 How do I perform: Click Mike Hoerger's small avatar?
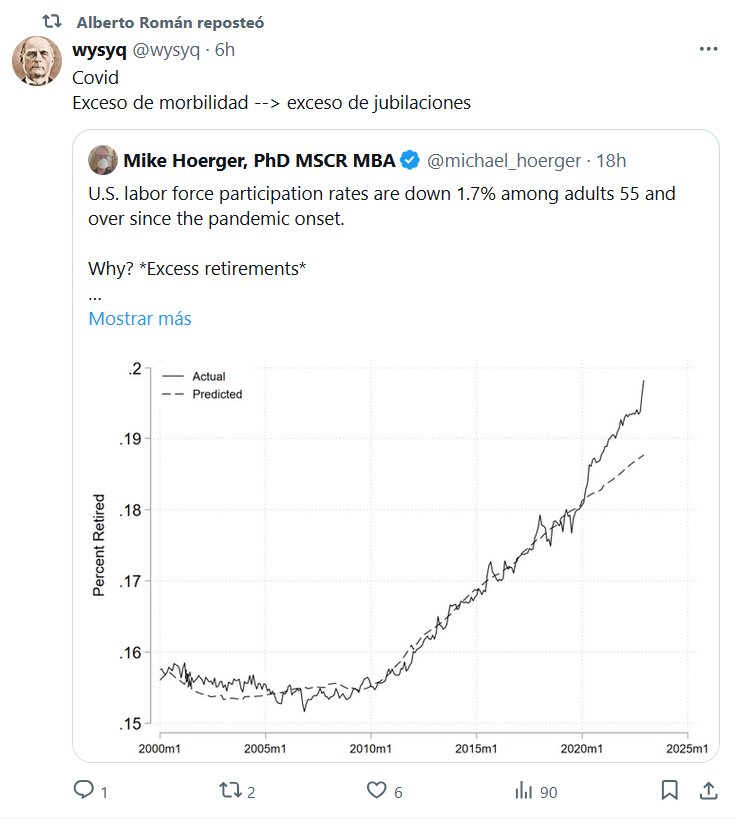click(x=102, y=160)
